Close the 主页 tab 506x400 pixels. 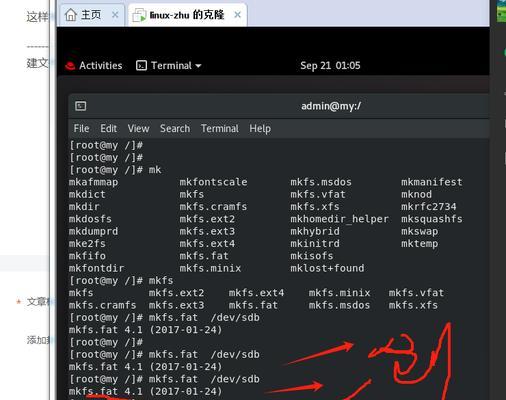tap(115, 15)
